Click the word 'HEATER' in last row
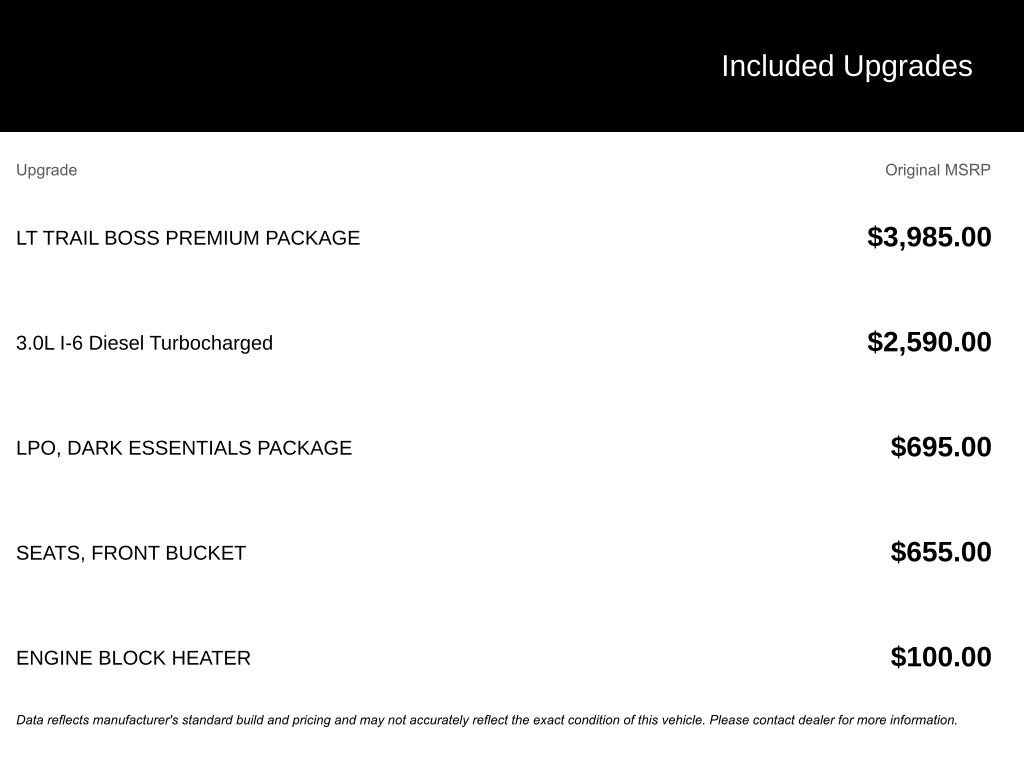 point(211,658)
